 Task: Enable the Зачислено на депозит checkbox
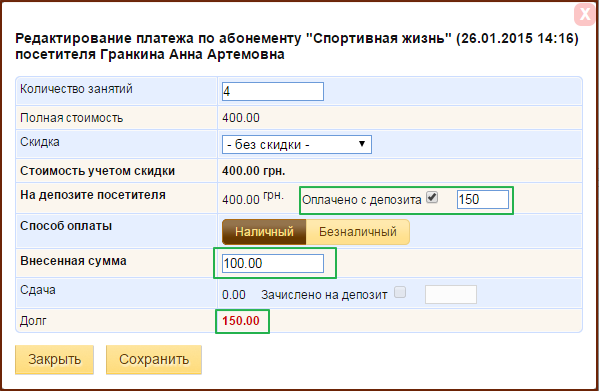click(x=400, y=293)
